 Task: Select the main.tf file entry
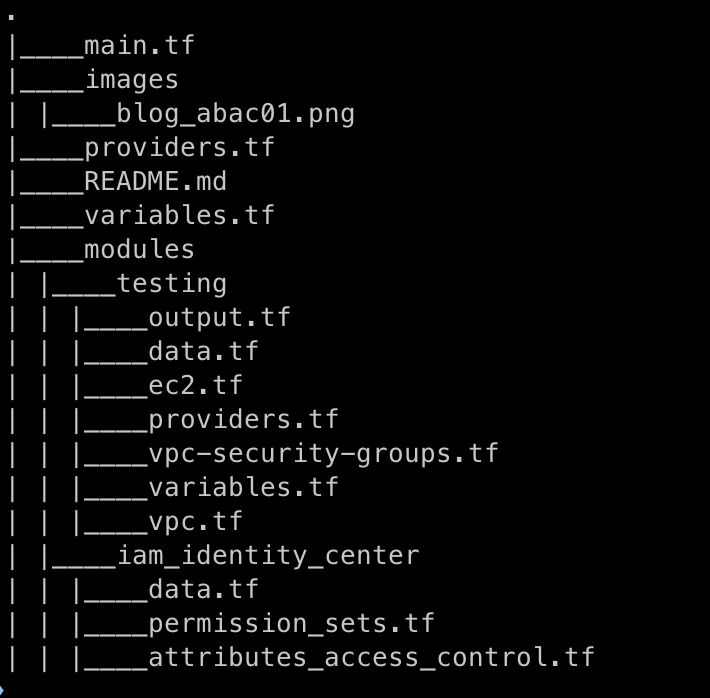tap(139, 46)
